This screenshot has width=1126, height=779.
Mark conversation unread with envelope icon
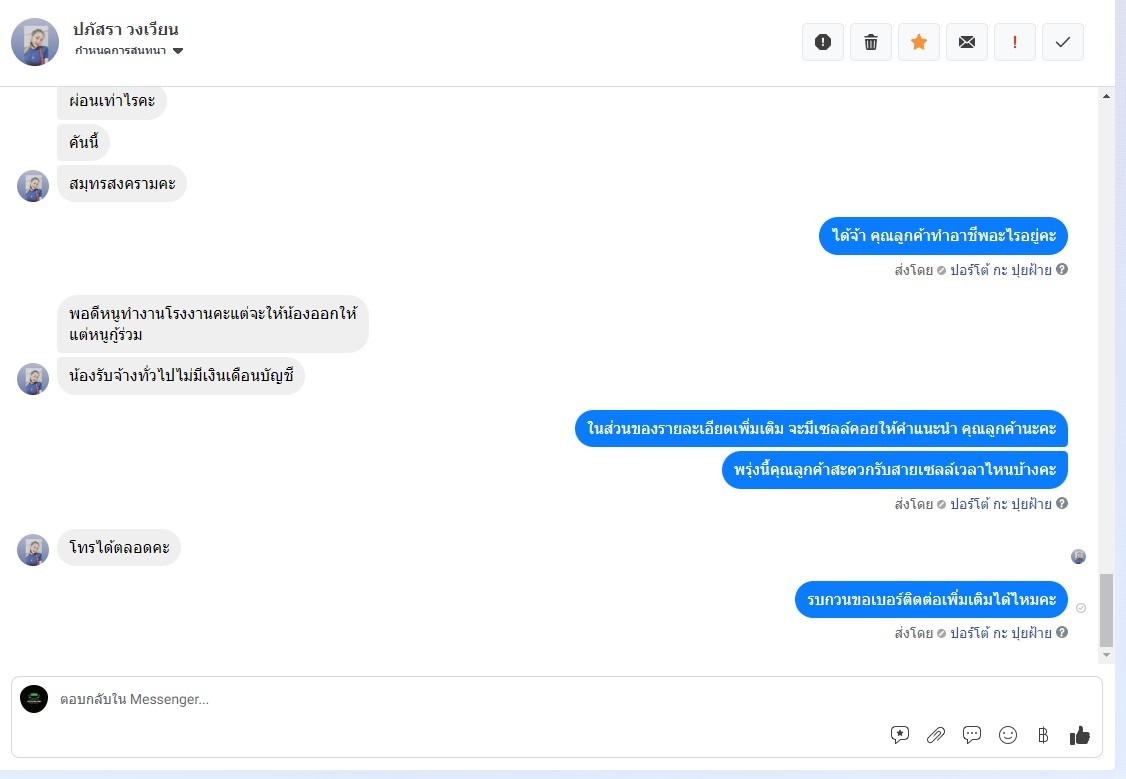(x=967, y=42)
